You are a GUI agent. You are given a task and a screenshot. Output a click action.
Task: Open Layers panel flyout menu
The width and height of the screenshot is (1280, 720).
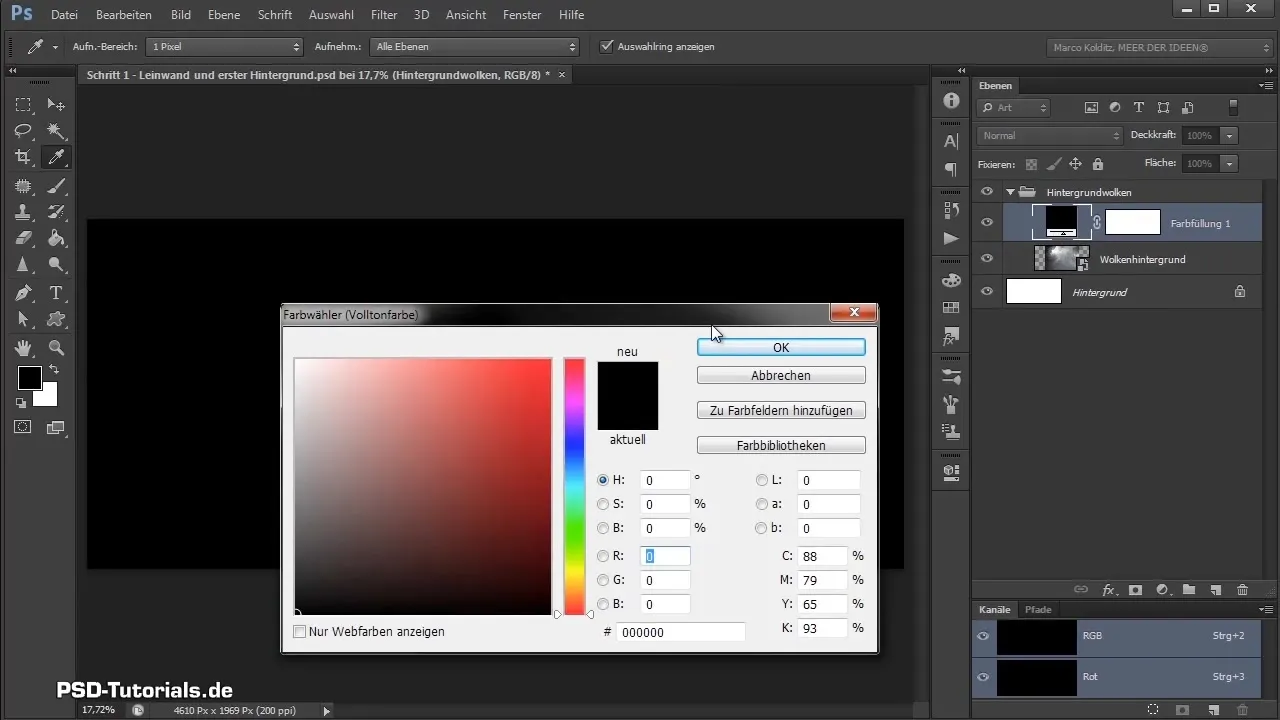1267,86
